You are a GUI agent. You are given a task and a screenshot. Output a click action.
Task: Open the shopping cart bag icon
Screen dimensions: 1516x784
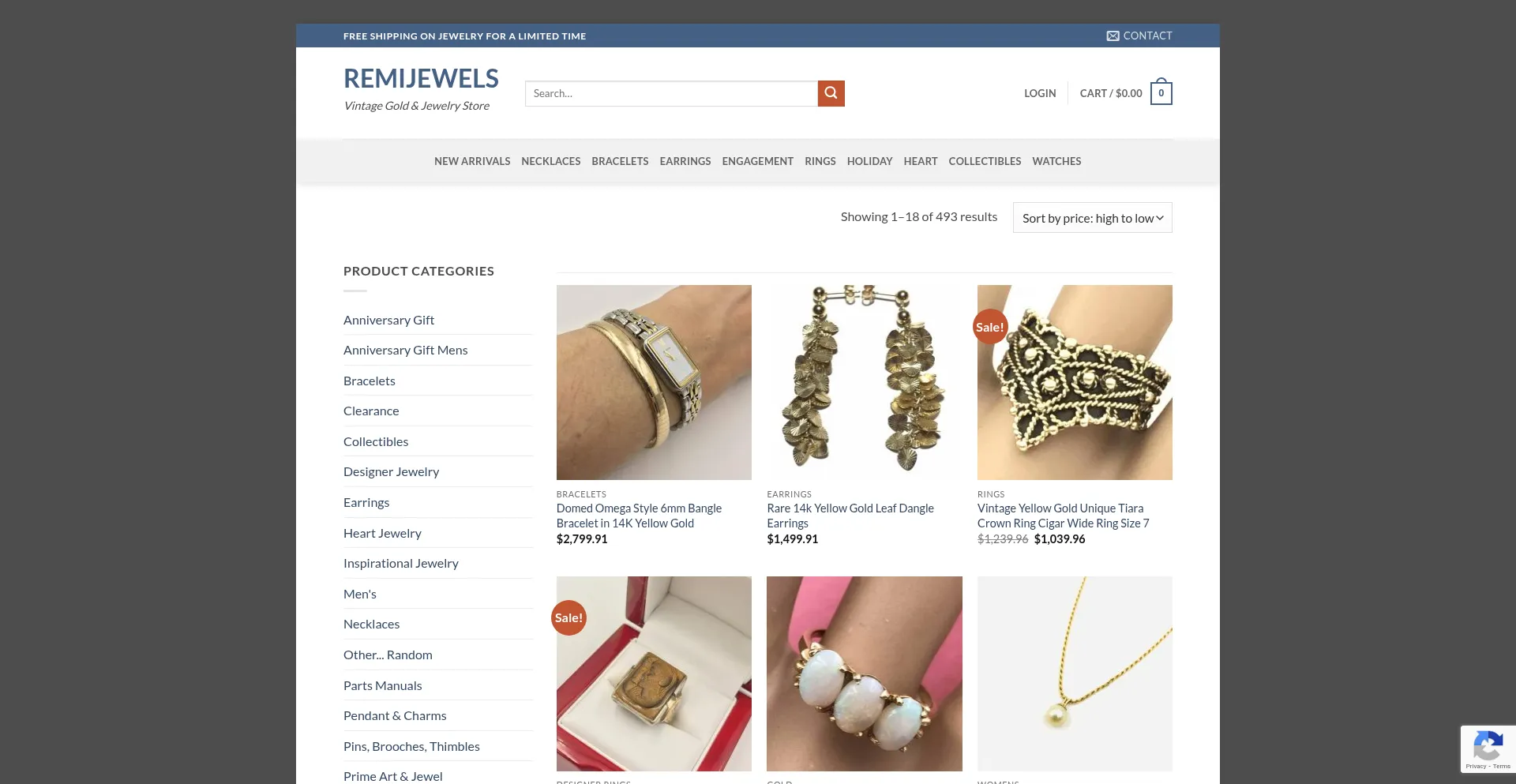point(1161,92)
